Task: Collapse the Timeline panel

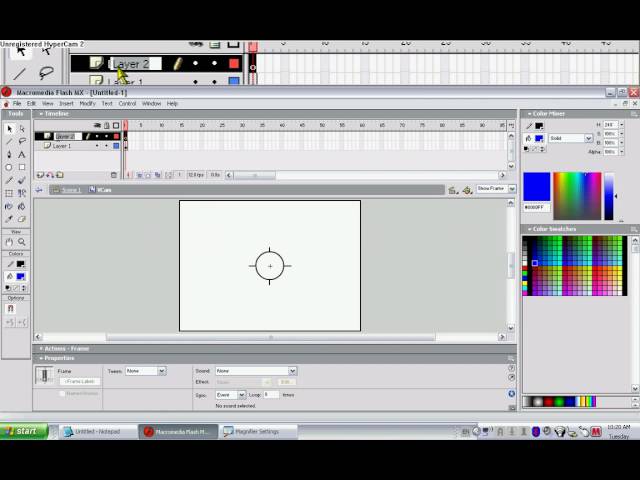Action: point(41,114)
